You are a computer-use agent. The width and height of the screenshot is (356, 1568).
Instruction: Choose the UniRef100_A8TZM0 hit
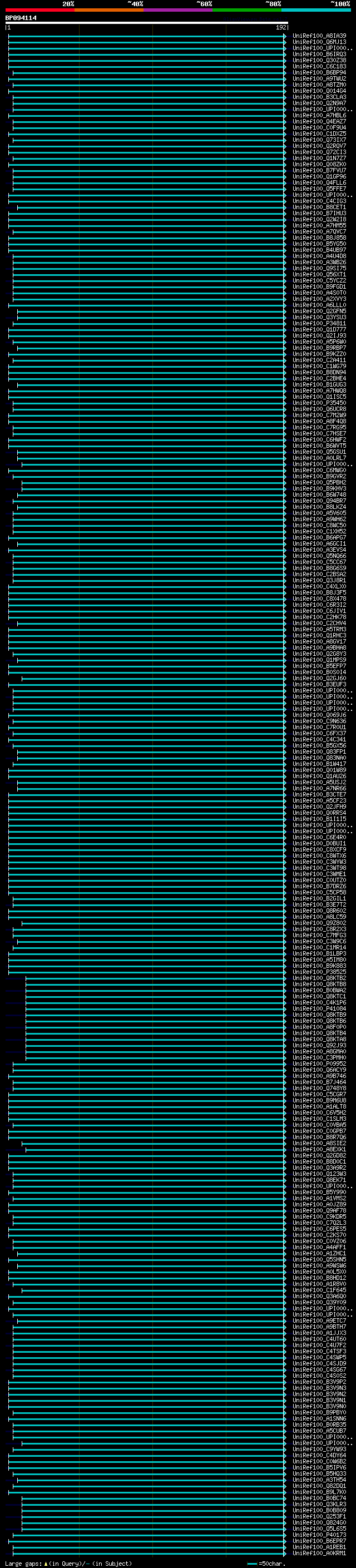(319, 85)
